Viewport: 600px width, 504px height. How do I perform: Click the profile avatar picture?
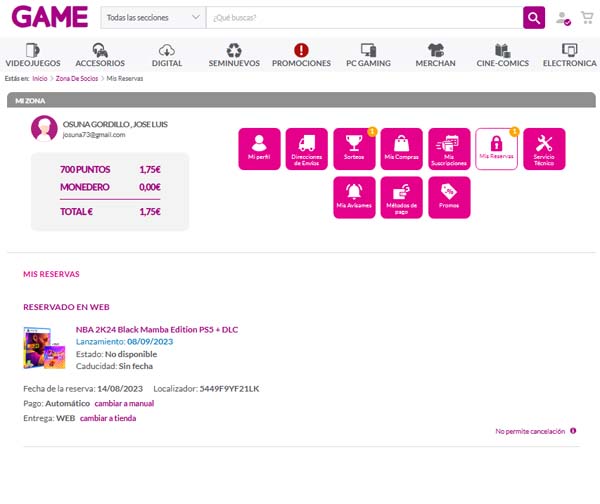44,129
